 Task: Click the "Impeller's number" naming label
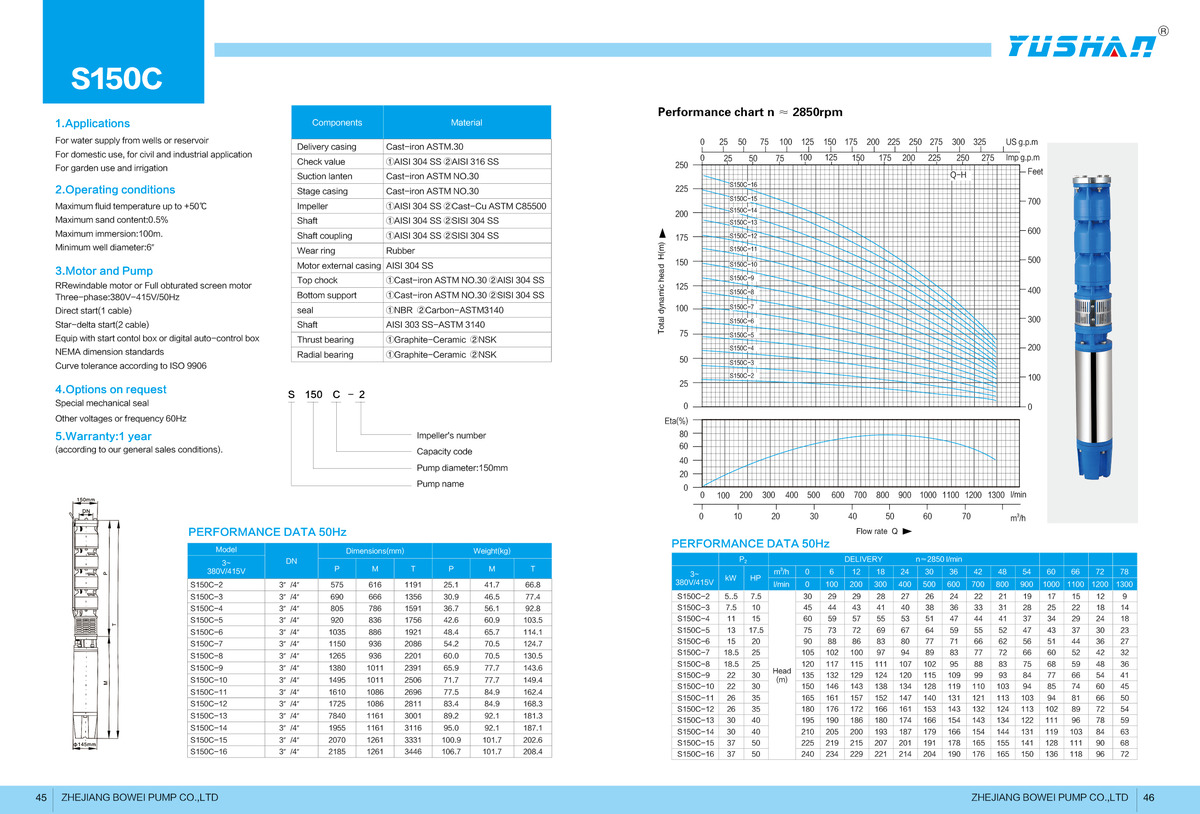click(x=451, y=436)
